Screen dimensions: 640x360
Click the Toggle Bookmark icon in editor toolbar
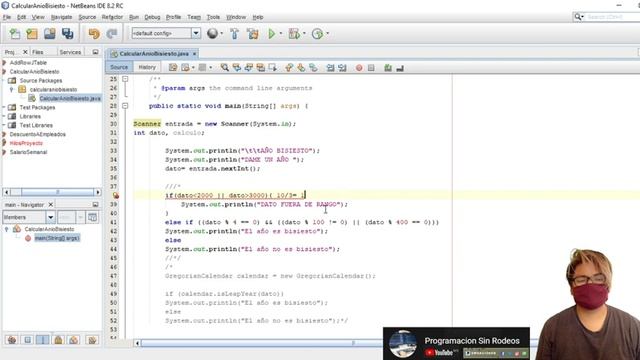point(313,68)
